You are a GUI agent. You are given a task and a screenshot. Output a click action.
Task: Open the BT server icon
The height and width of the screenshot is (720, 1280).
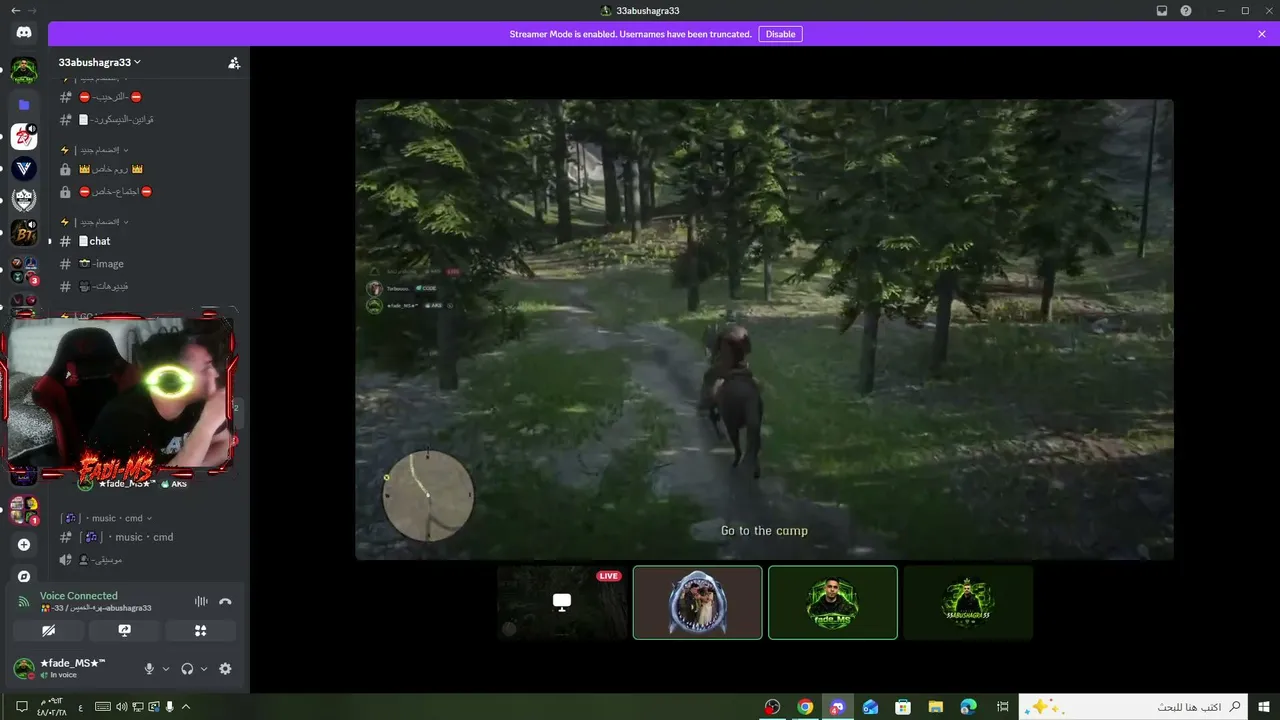(24, 234)
